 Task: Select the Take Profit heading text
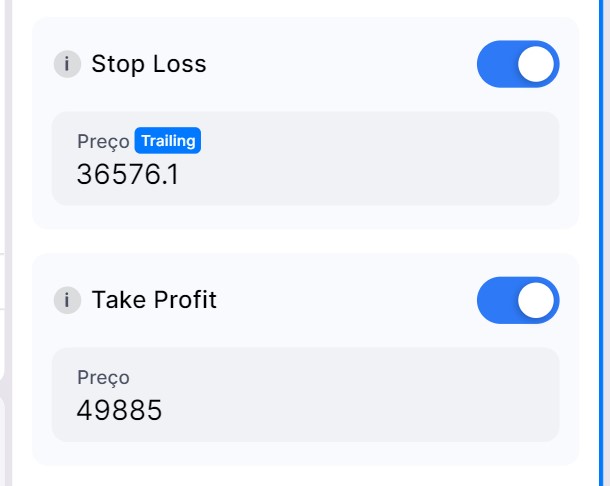154,300
